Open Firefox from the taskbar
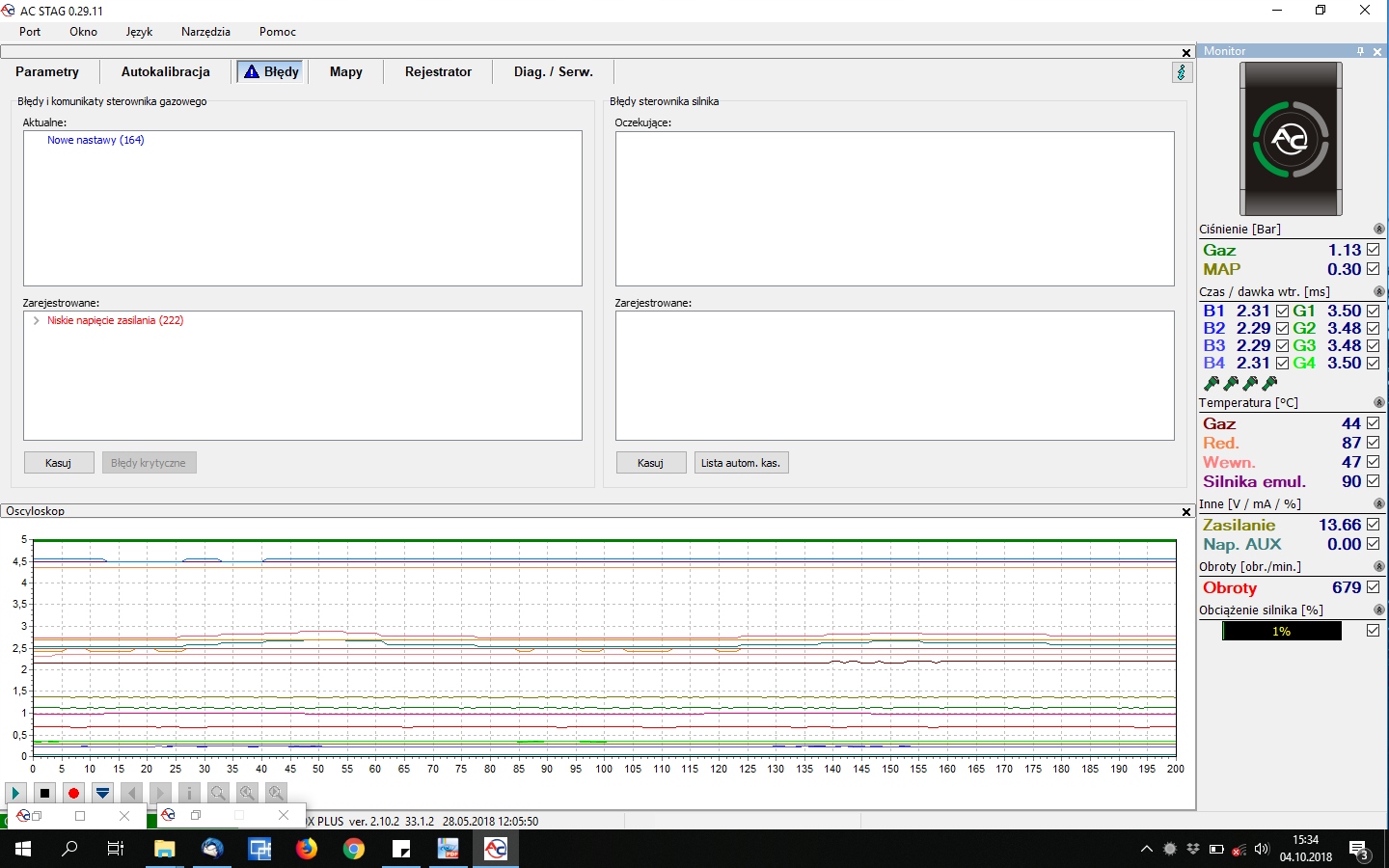The width and height of the screenshot is (1389, 868). (307, 849)
